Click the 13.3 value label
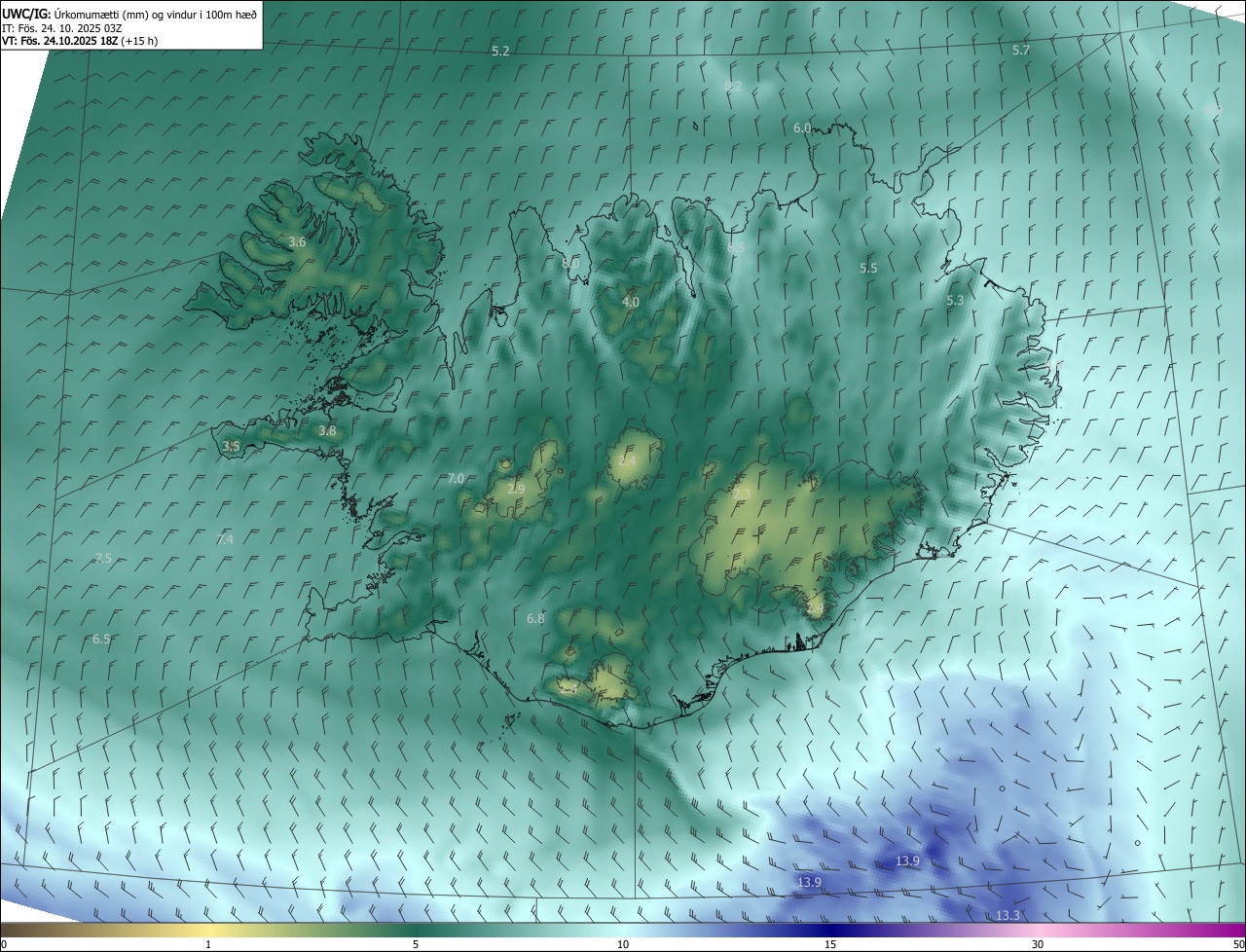1246x952 pixels. coord(1008,916)
